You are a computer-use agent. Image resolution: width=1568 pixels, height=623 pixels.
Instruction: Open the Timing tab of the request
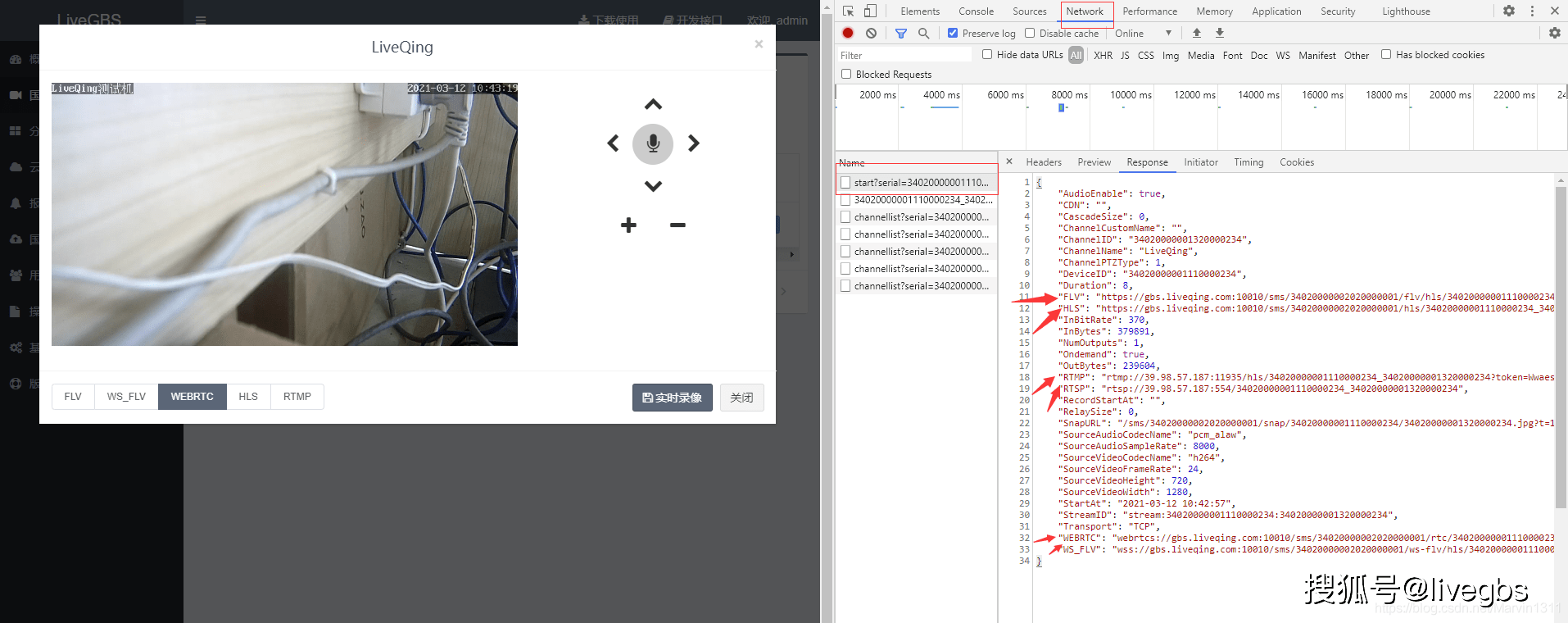pyautogui.click(x=1249, y=162)
